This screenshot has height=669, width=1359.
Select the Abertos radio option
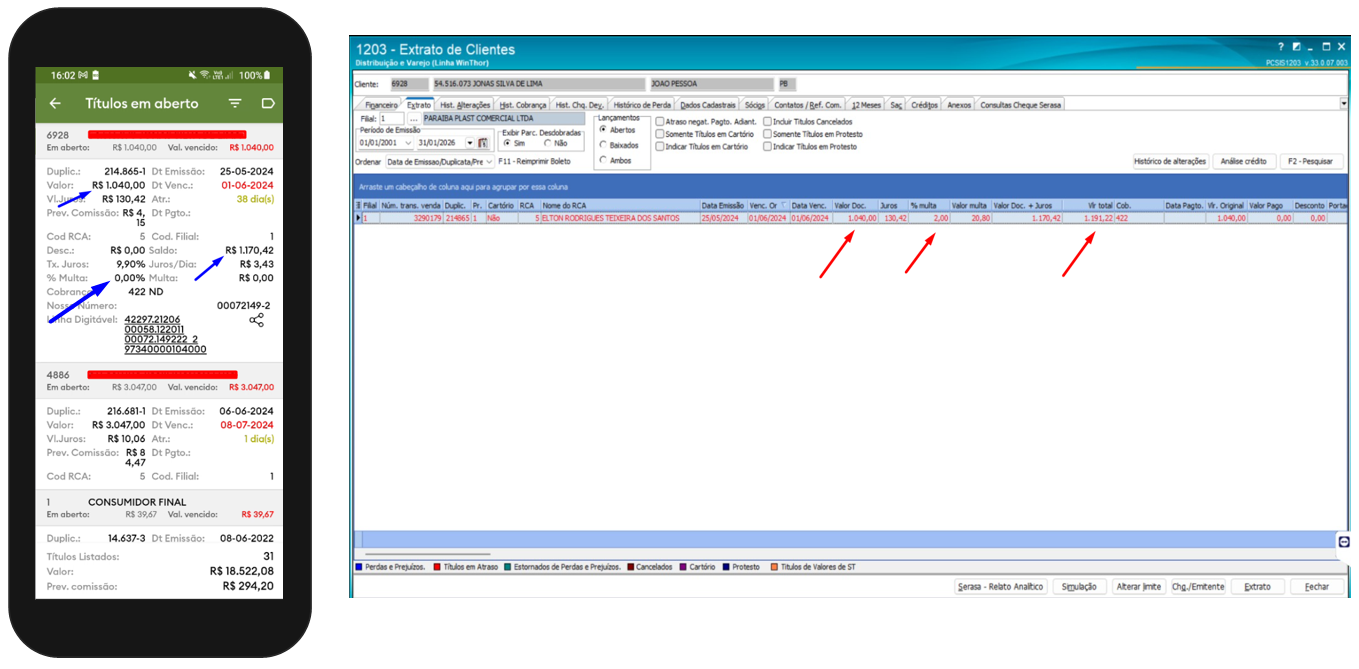click(603, 129)
